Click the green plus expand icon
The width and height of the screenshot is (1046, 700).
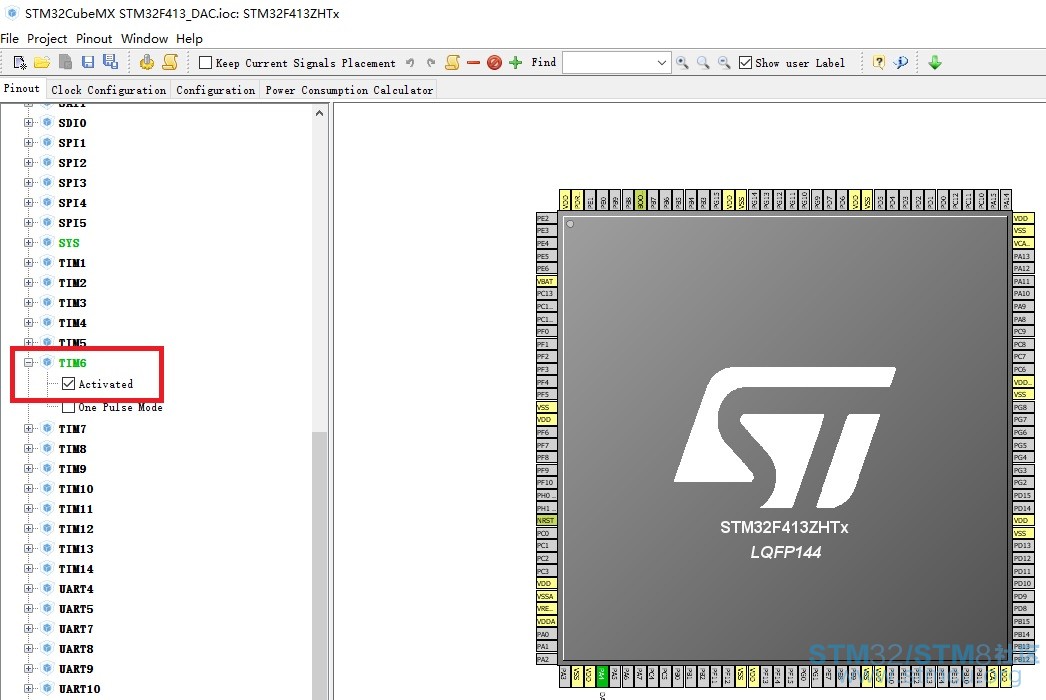516,63
